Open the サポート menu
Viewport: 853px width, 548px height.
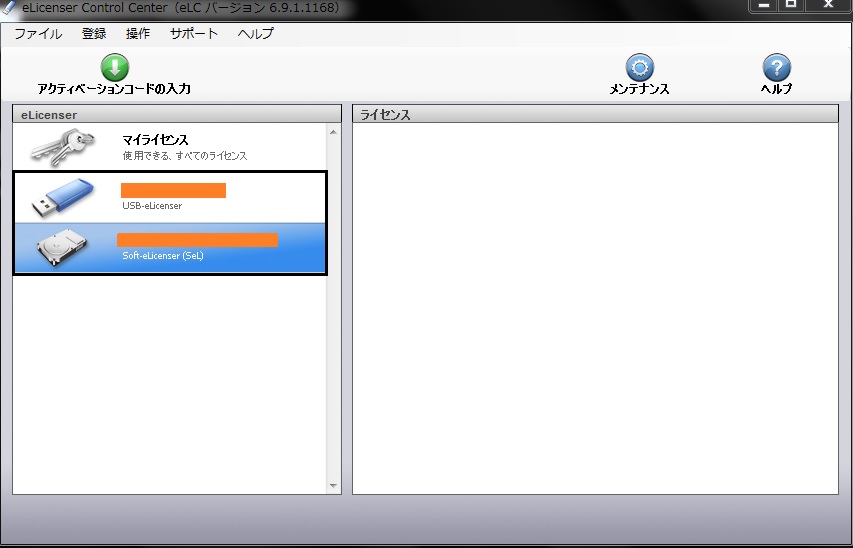[x=194, y=34]
